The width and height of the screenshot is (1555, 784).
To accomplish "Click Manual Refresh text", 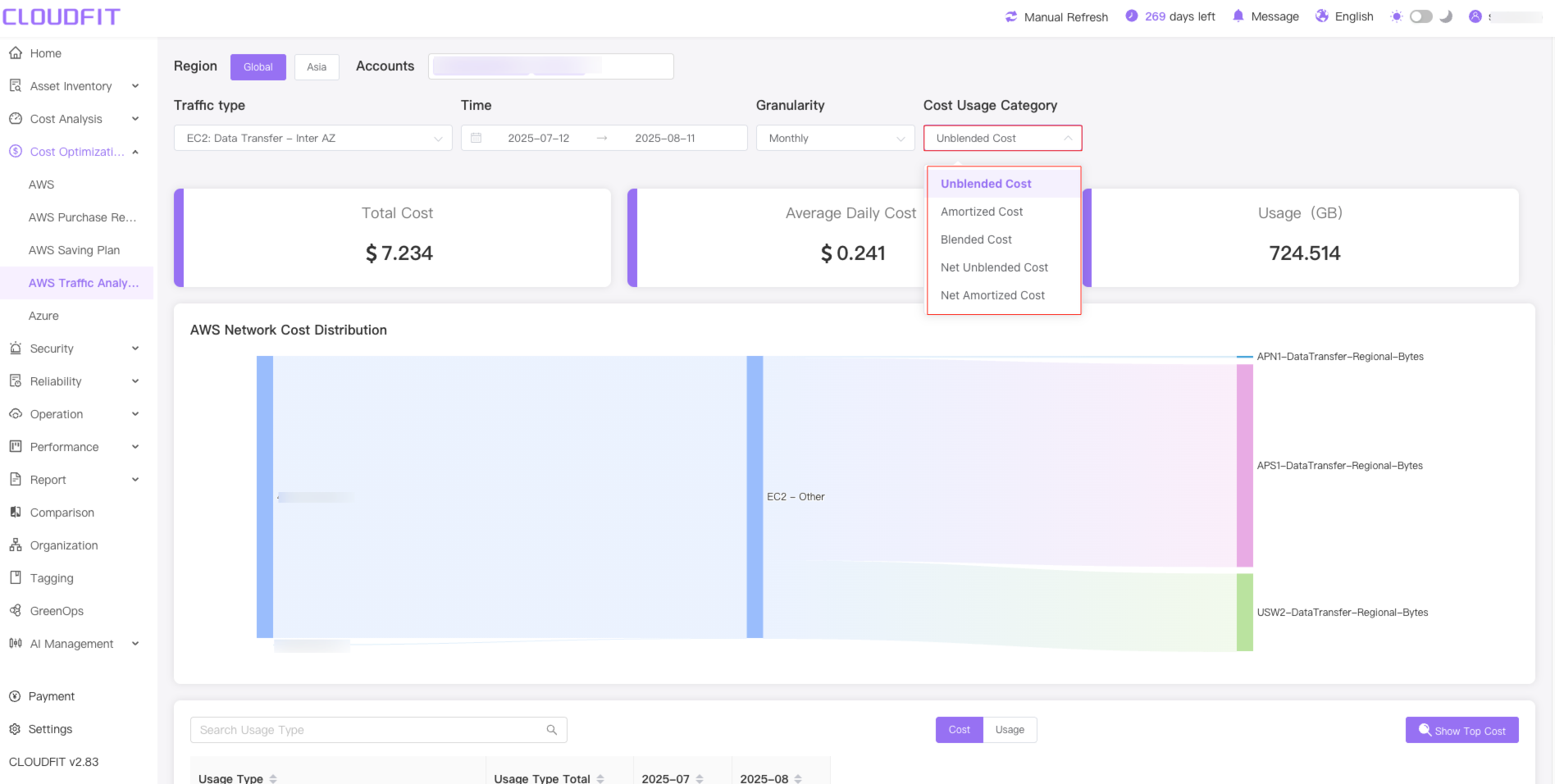I will point(1065,16).
